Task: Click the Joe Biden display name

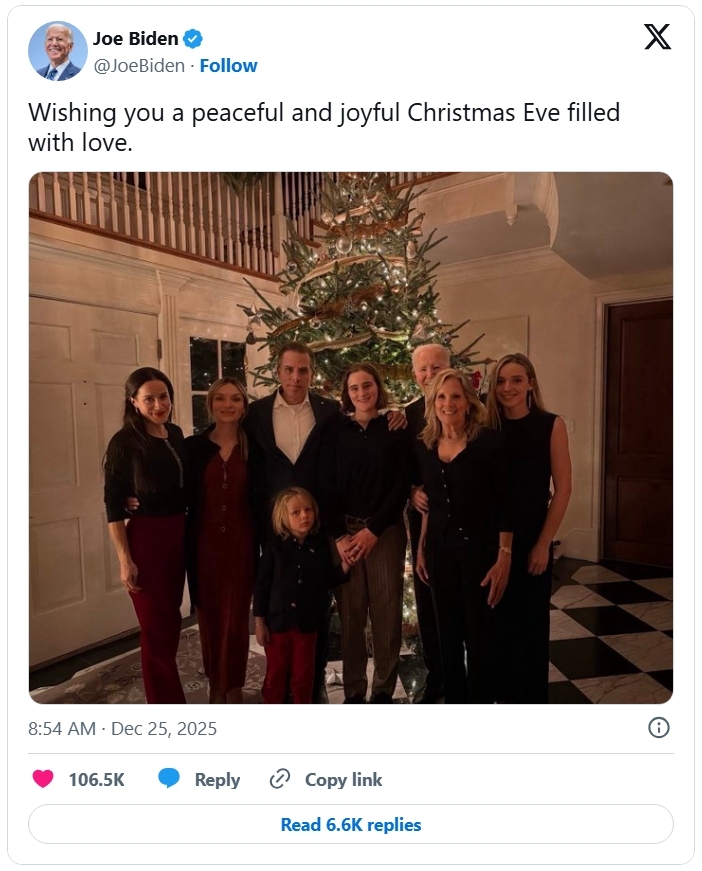Action: coord(136,39)
